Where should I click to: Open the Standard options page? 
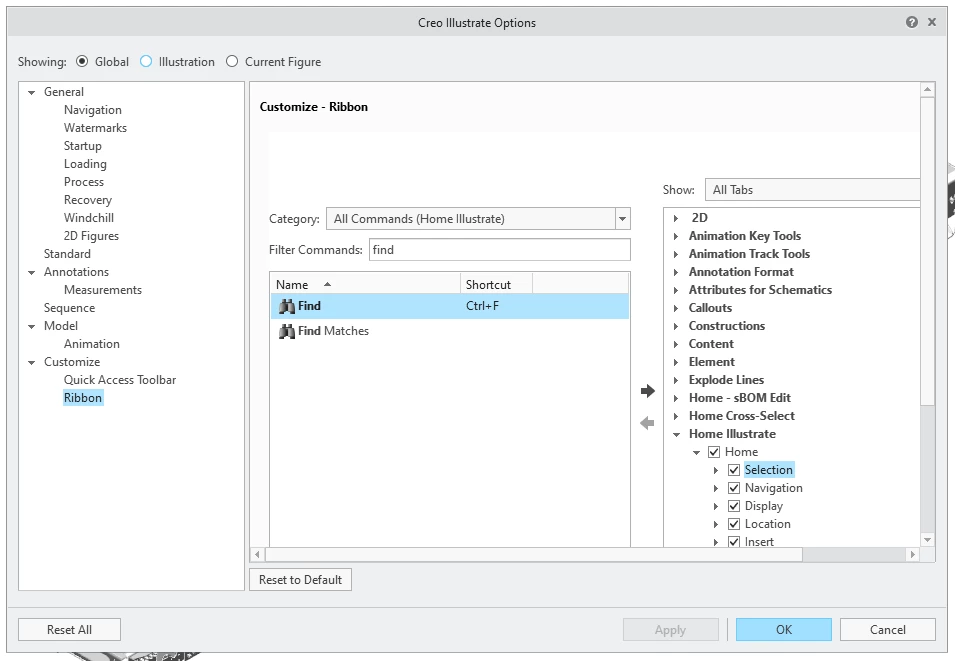click(67, 253)
